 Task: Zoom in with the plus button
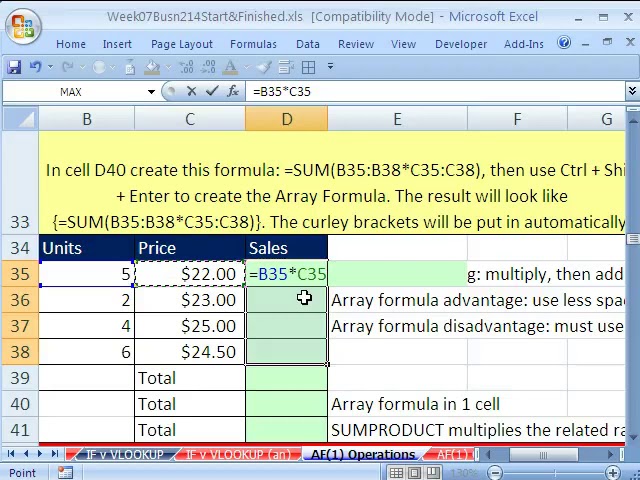[x=613, y=473]
